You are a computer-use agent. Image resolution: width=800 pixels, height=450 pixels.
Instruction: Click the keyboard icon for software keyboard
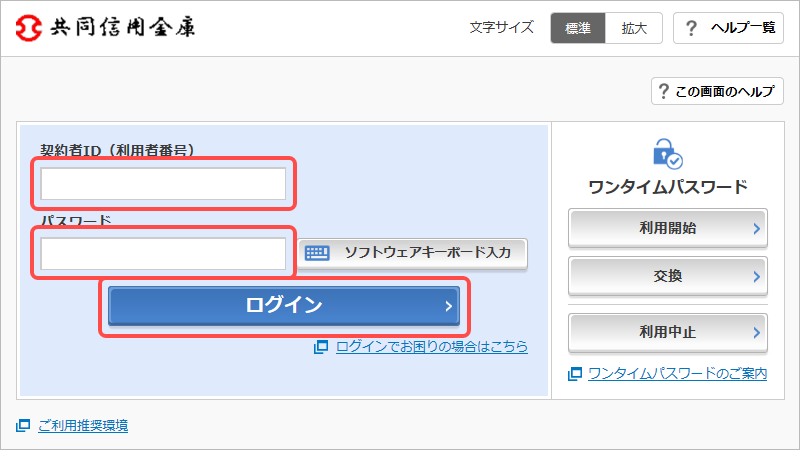[317, 253]
